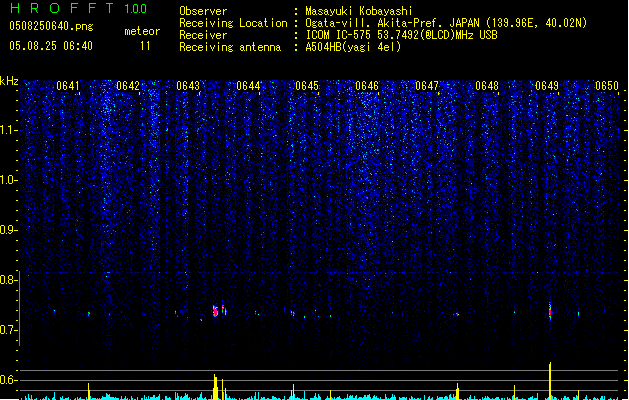Click the 0642 time marker
The height and width of the screenshot is (400, 629).
[128, 86]
